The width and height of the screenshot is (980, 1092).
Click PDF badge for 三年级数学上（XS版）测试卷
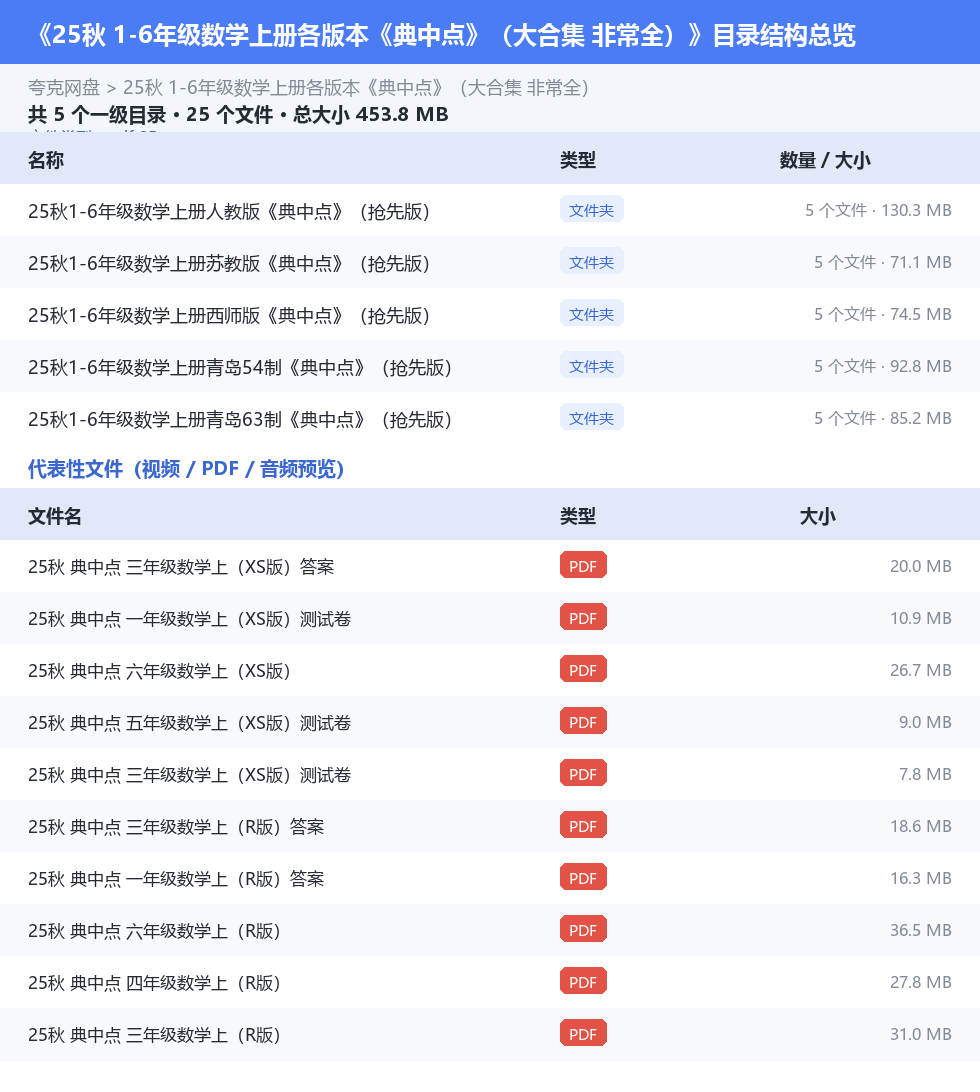[583, 774]
